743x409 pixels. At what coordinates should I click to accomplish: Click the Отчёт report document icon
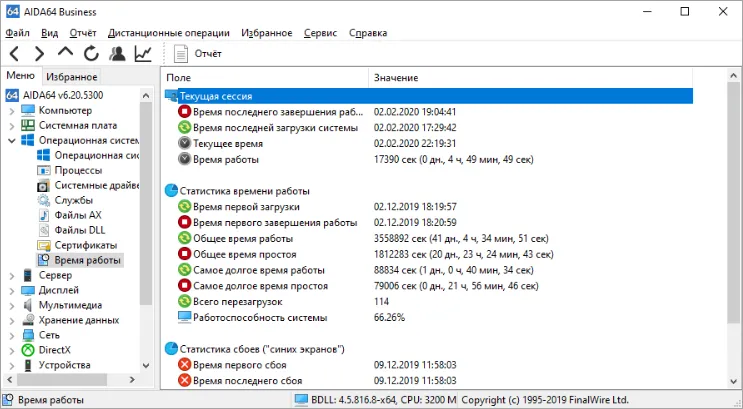coord(181,54)
